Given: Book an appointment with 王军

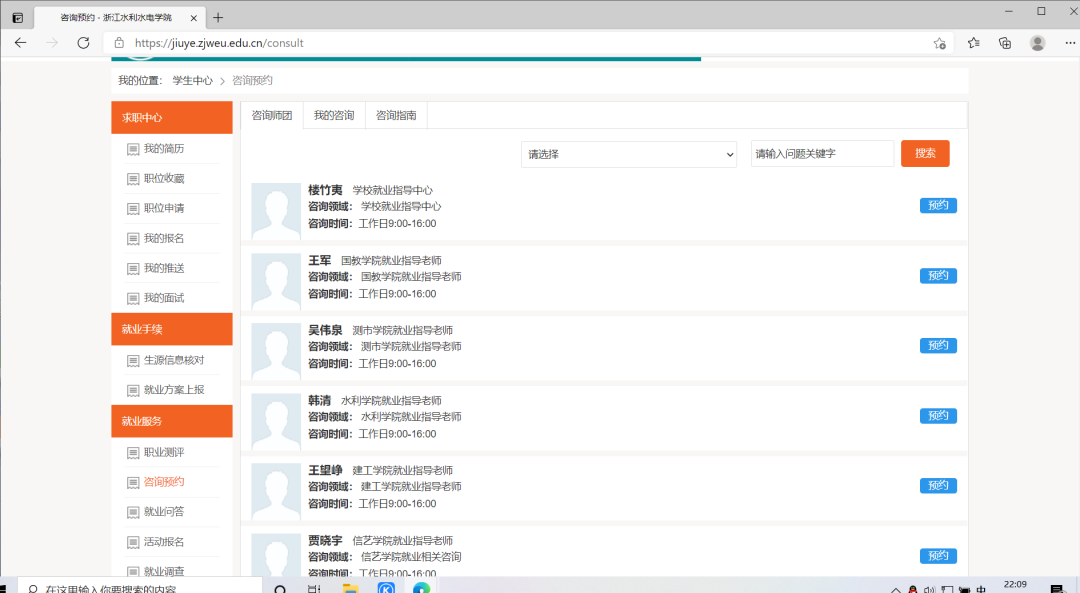Looking at the screenshot, I should (938, 275).
